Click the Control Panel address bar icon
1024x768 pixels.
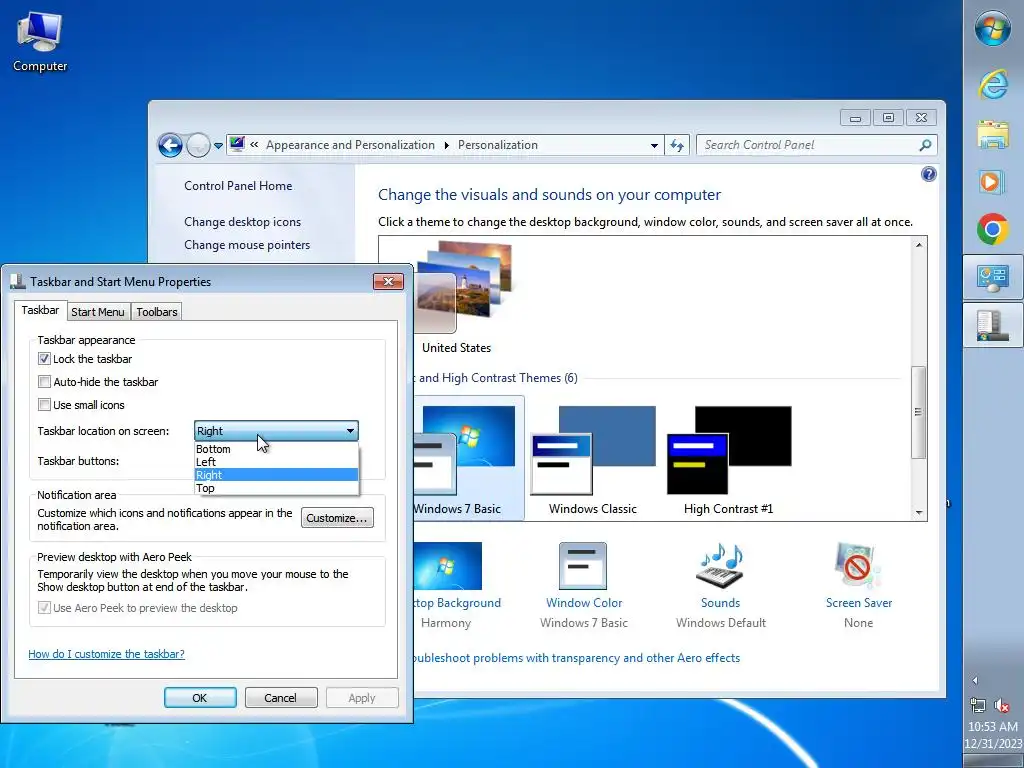(237, 144)
